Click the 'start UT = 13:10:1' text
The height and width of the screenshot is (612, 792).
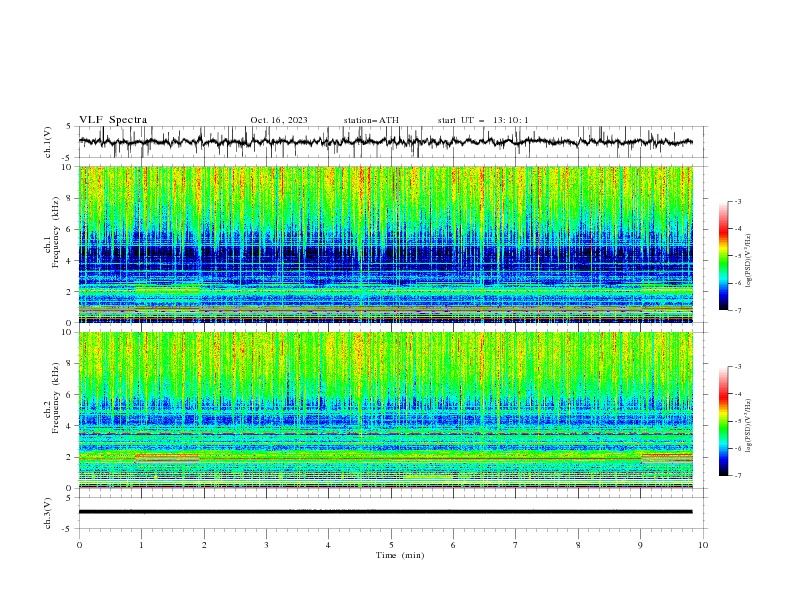(483, 120)
